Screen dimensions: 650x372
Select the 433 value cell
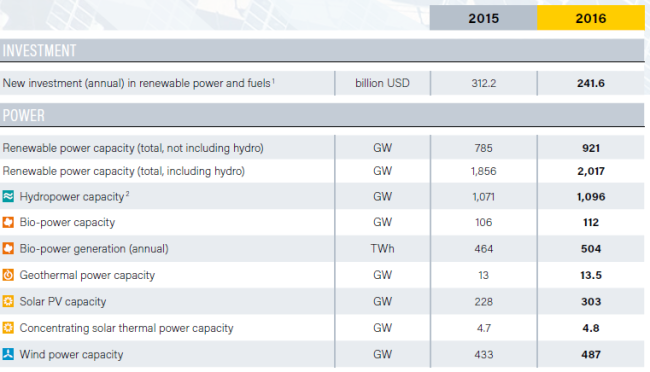click(x=483, y=355)
